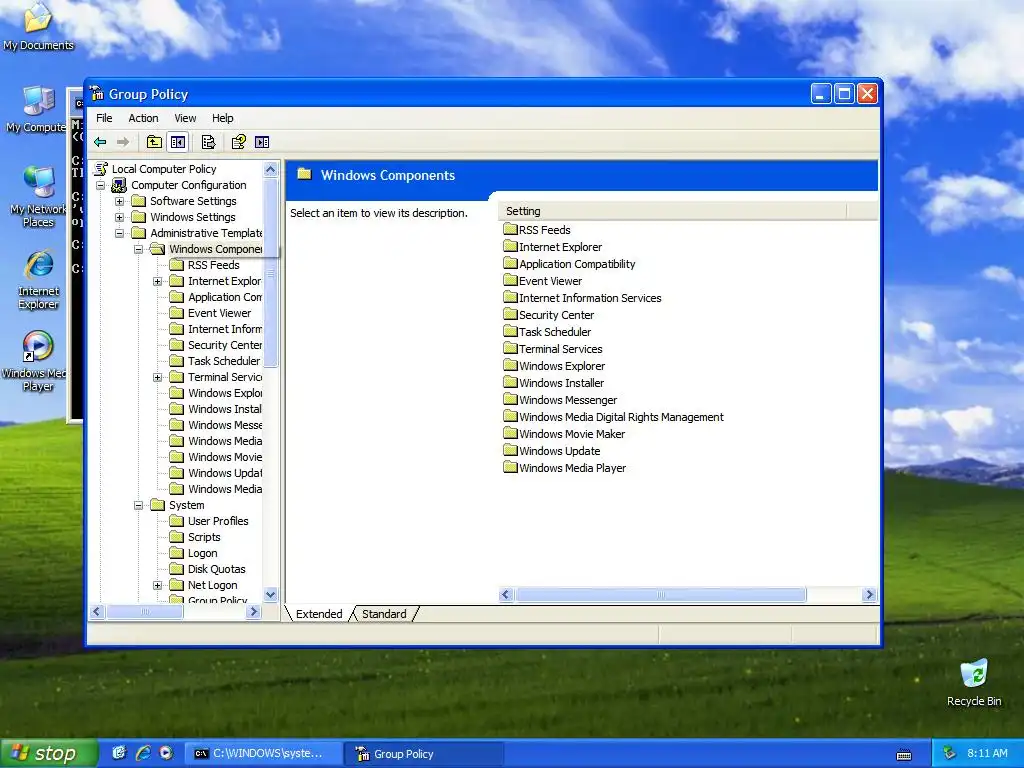Select Windows Explorer in the Setting list
Viewport: 1024px width, 768px height.
click(554, 366)
